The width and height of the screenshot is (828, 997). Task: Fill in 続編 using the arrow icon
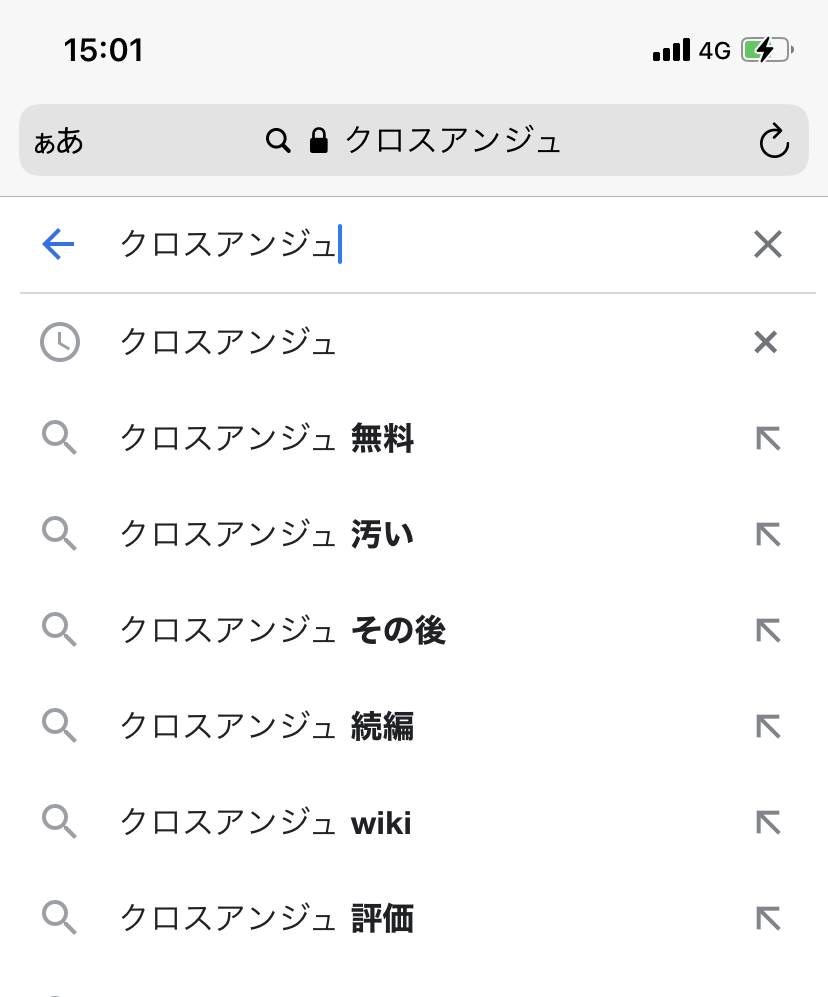pyautogui.click(x=767, y=727)
